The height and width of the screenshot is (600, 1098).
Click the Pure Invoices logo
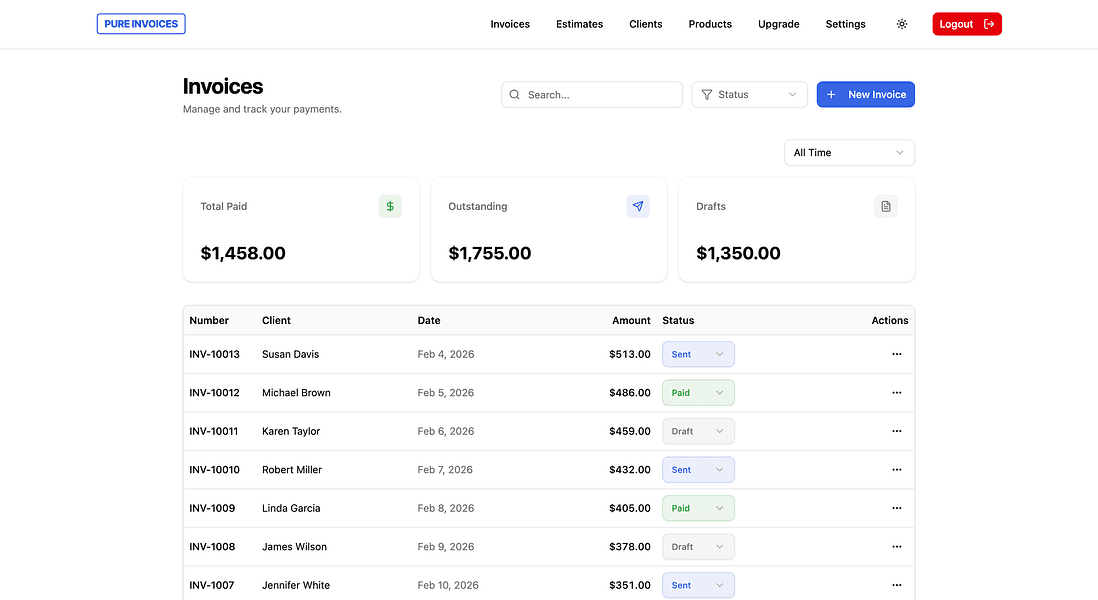(140, 23)
